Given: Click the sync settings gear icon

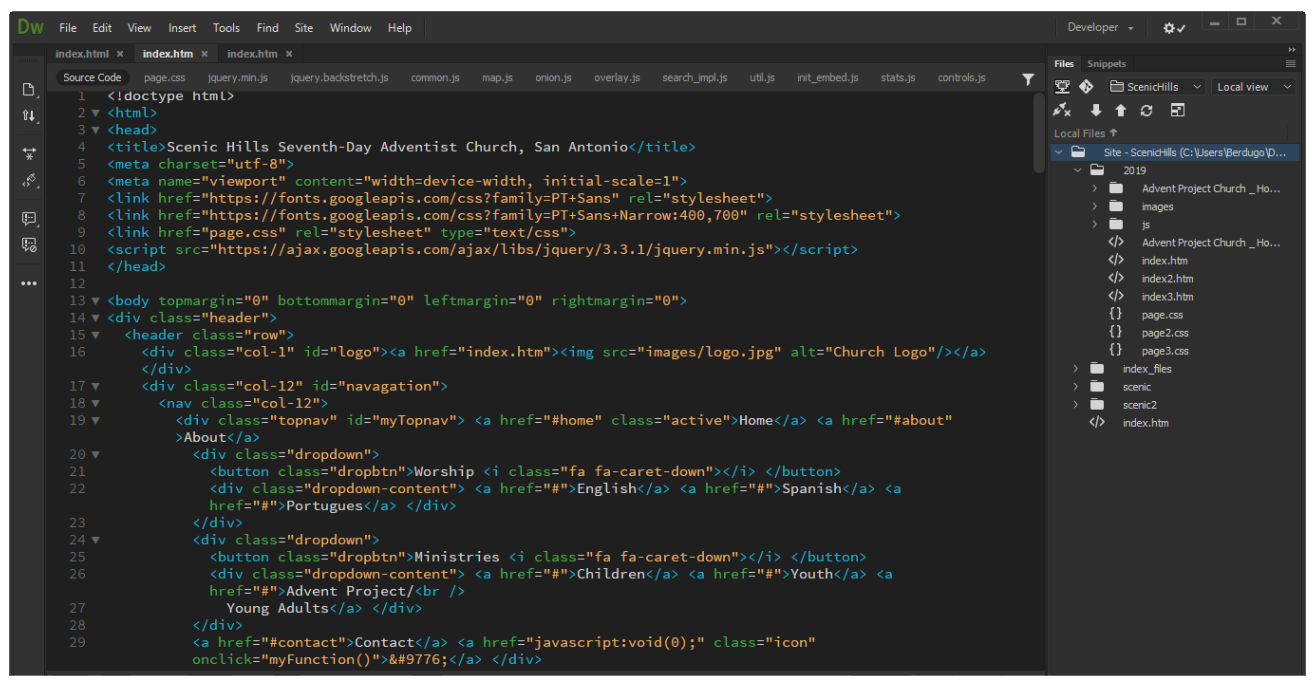Looking at the screenshot, I should (x=1174, y=28).
